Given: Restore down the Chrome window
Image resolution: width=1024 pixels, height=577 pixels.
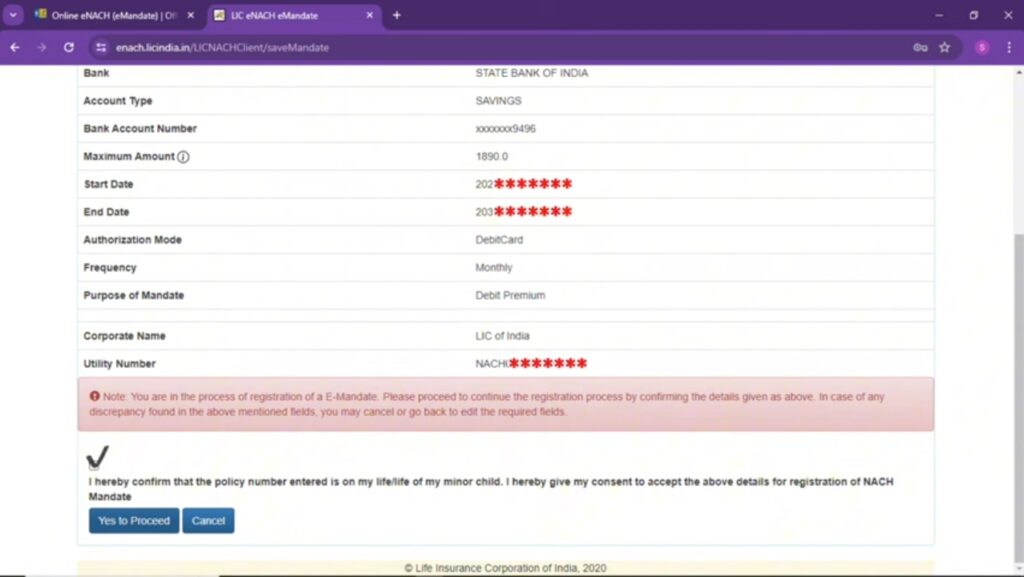Looking at the screenshot, I should coord(974,15).
